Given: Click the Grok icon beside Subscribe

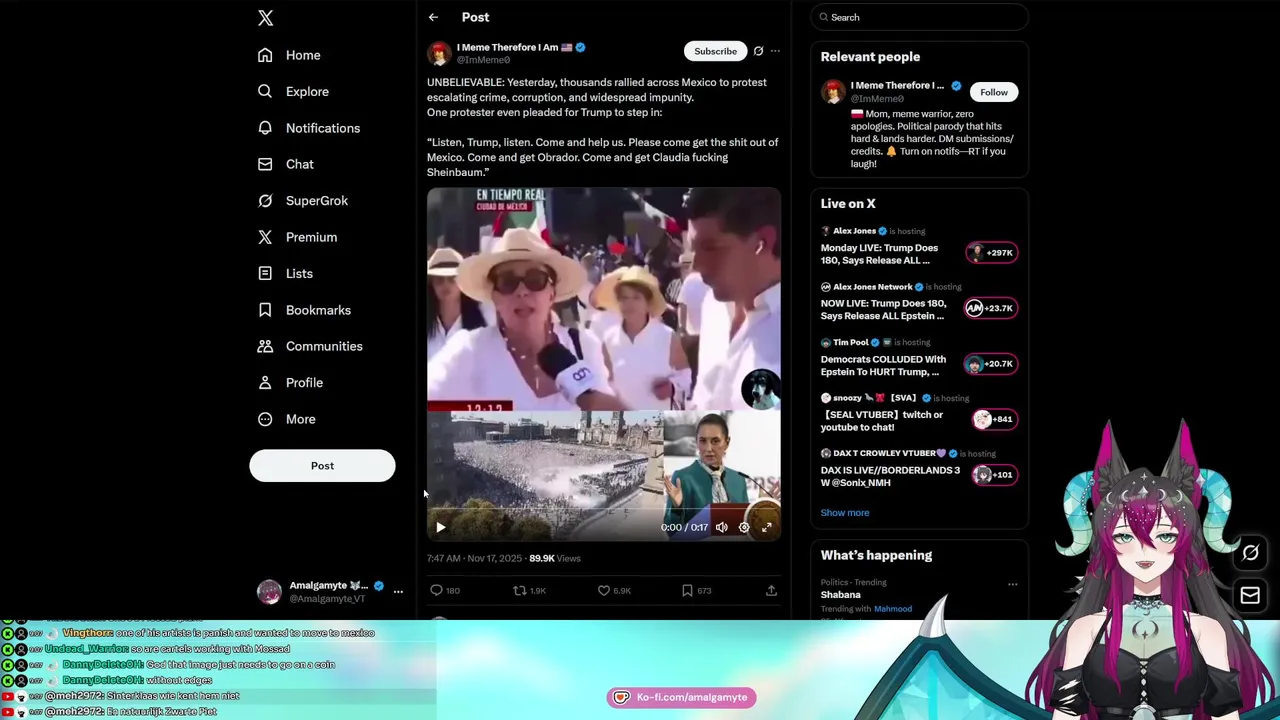Looking at the screenshot, I should pos(758,51).
